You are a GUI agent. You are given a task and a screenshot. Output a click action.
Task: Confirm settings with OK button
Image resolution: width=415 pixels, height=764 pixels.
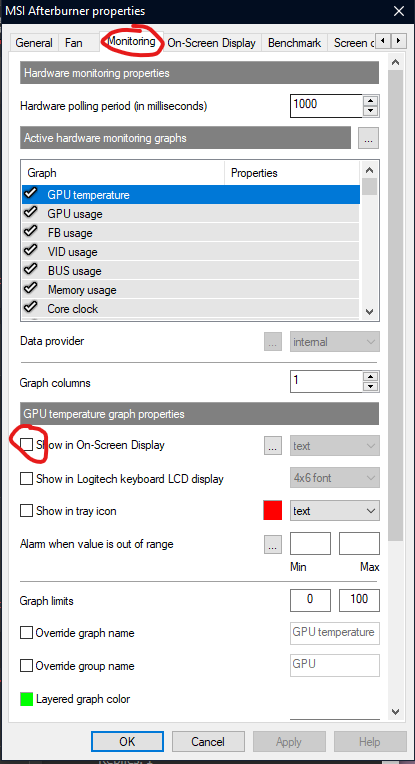tap(127, 742)
